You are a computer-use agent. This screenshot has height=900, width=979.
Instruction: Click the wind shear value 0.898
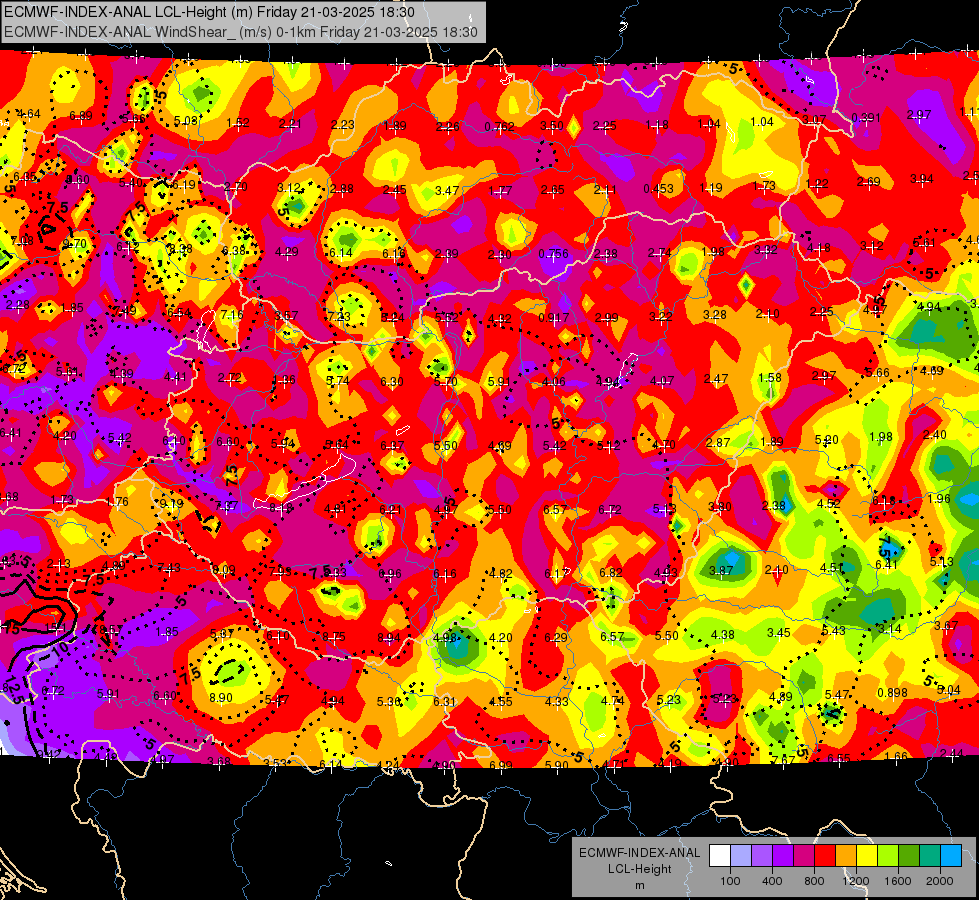tap(892, 693)
